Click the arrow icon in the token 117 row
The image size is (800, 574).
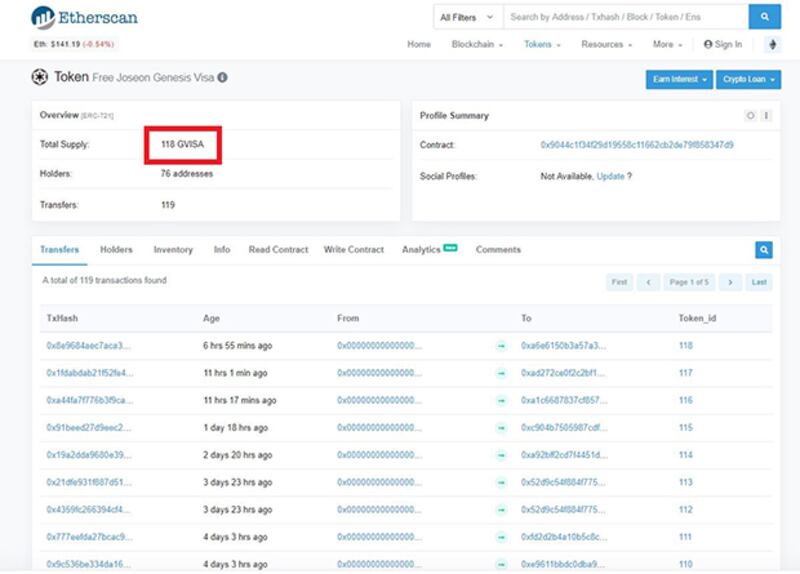(501, 373)
